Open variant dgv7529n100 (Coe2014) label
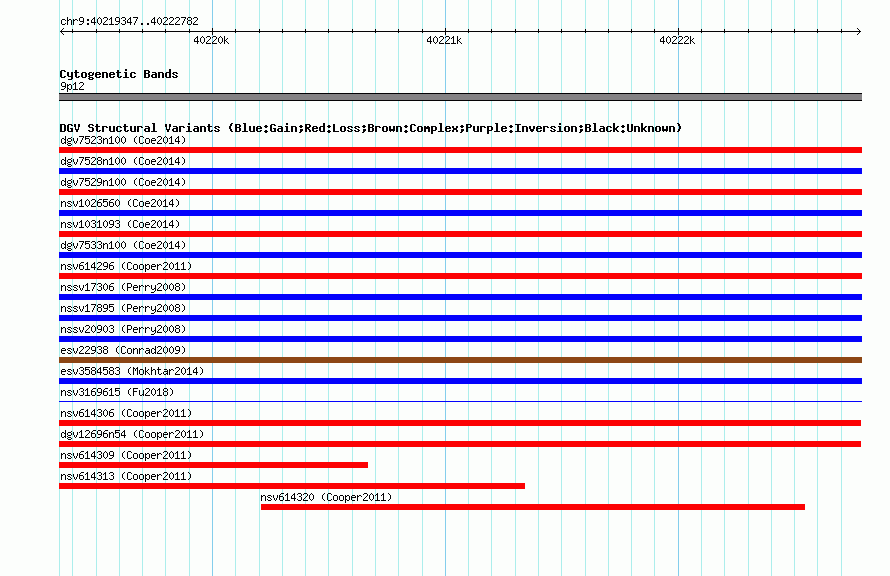 pyautogui.click(x=123, y=182)
